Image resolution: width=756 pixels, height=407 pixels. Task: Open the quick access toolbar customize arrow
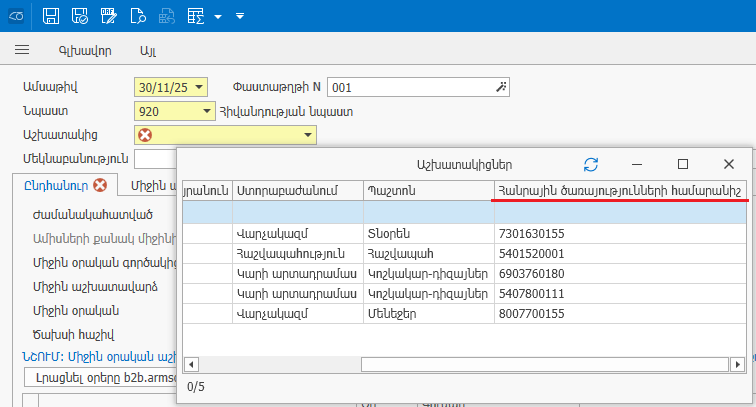240,16
